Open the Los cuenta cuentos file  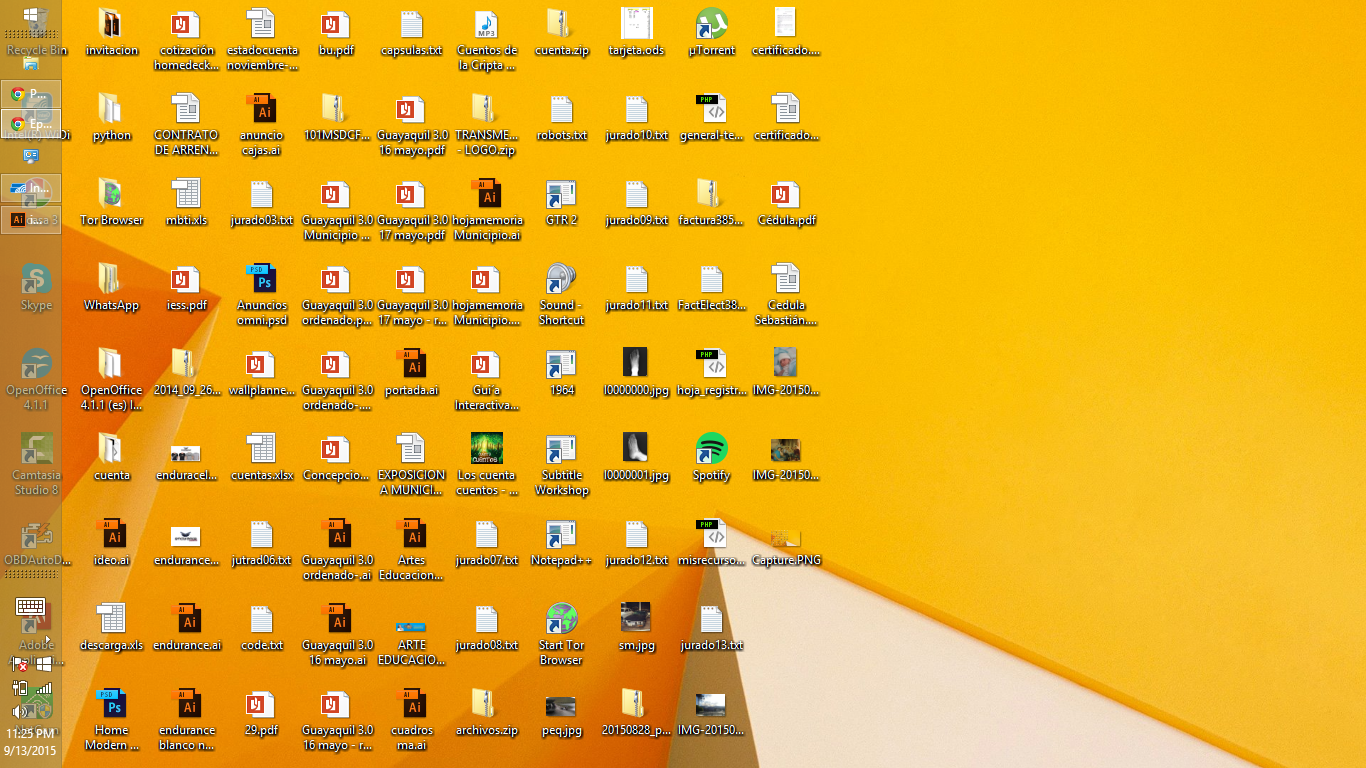487,464
